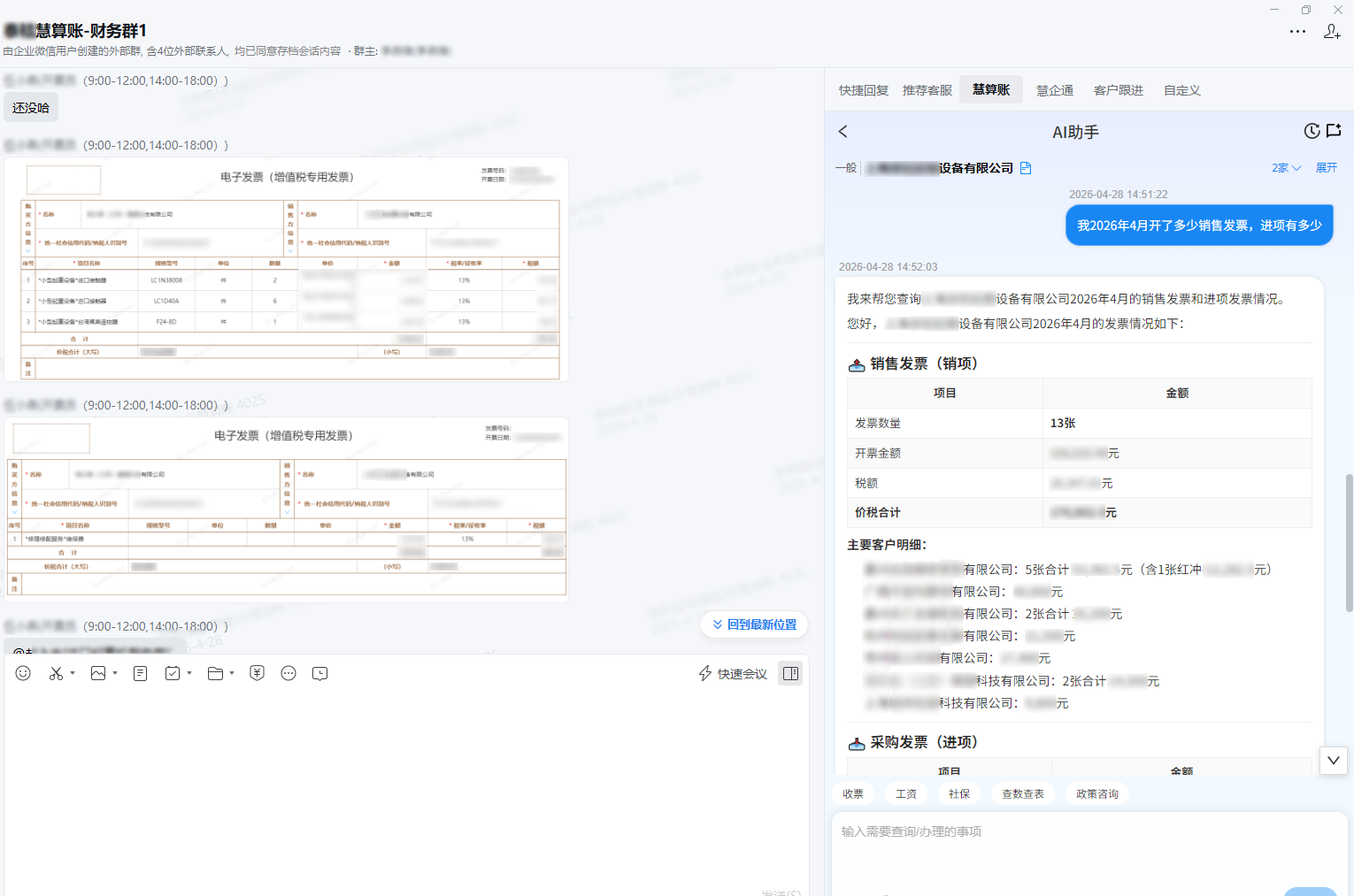The width and height of the screenshot is (1354, 896).
Task: Click the document icon beside company name
Action: [x=1026, y=168]
